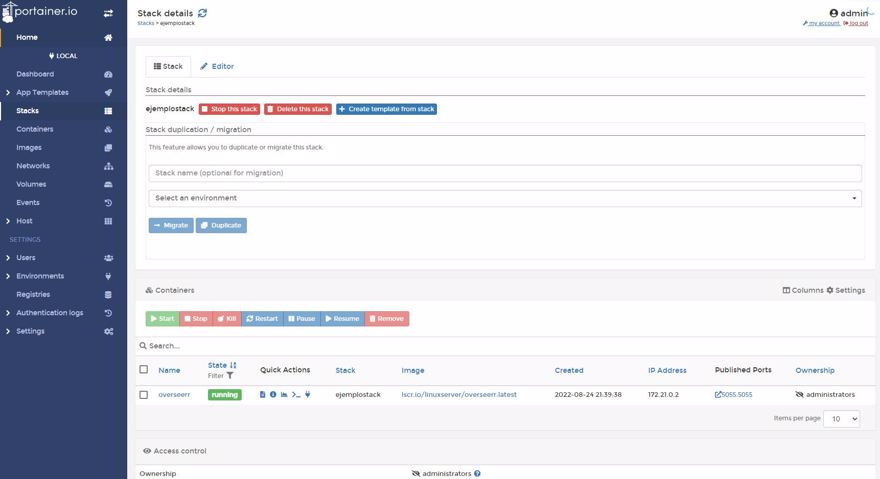Open overseerr console quick action icon
Image resolution: width=880 pixels, height=479 pixels.
296,395
